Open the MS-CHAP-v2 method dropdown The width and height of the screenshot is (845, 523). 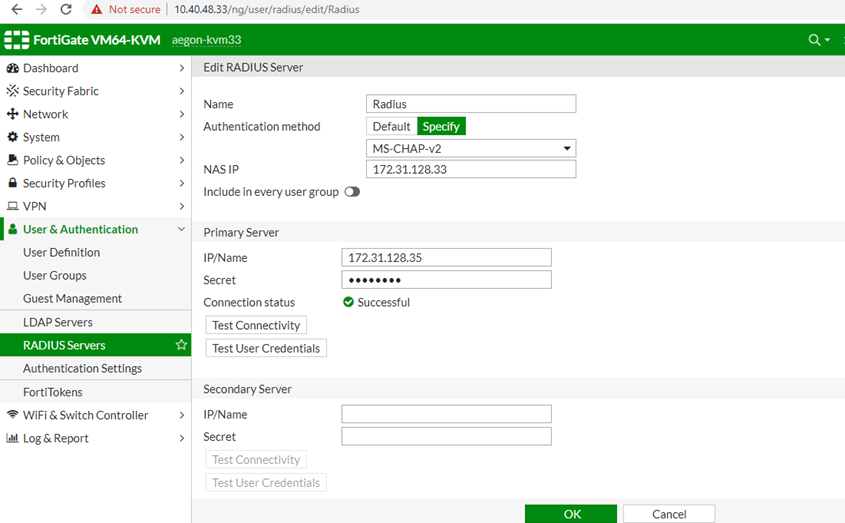click(x=471, y=149)
